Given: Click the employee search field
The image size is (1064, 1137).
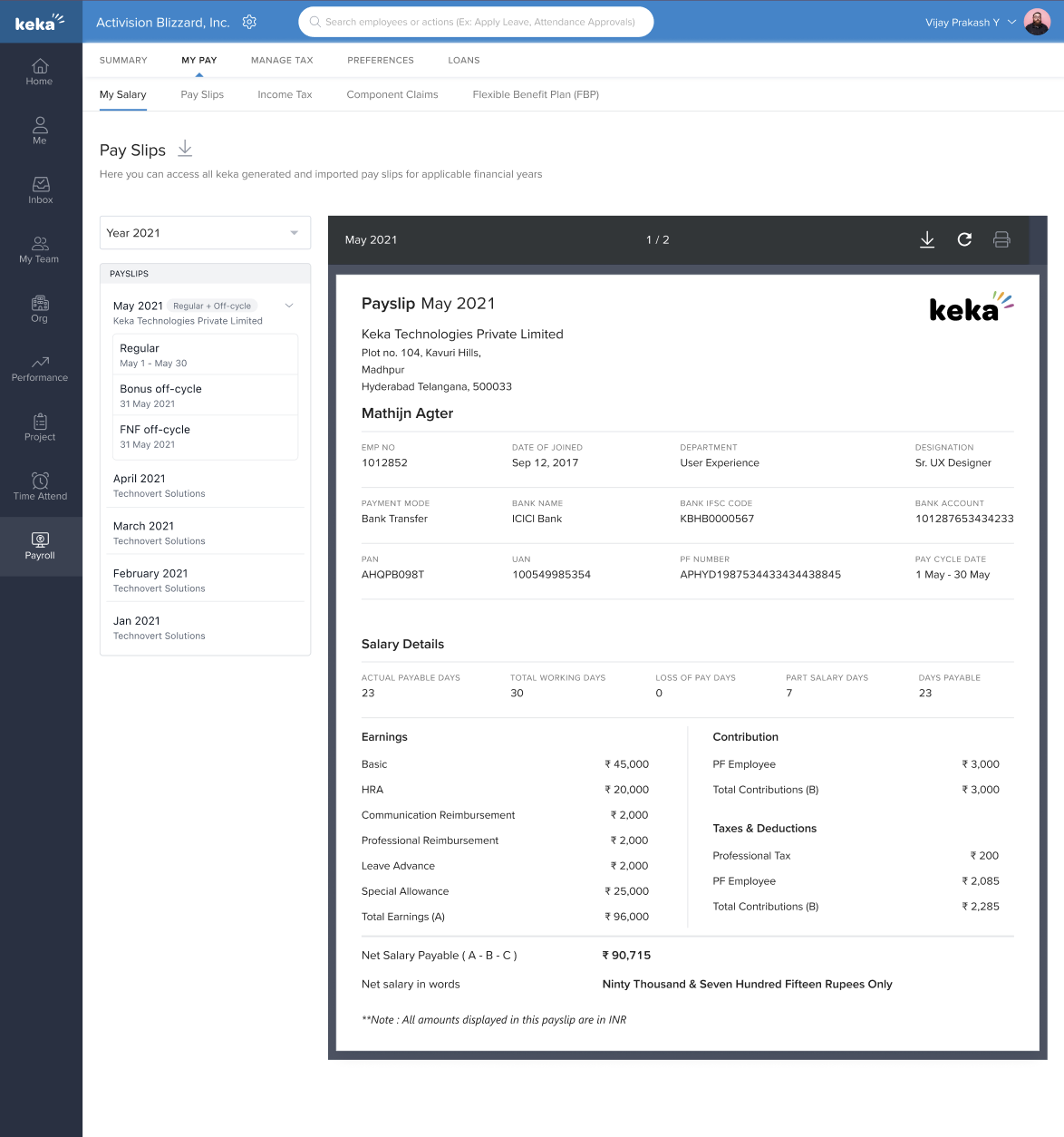Looking at the screenshot, I should click(476, 22).
